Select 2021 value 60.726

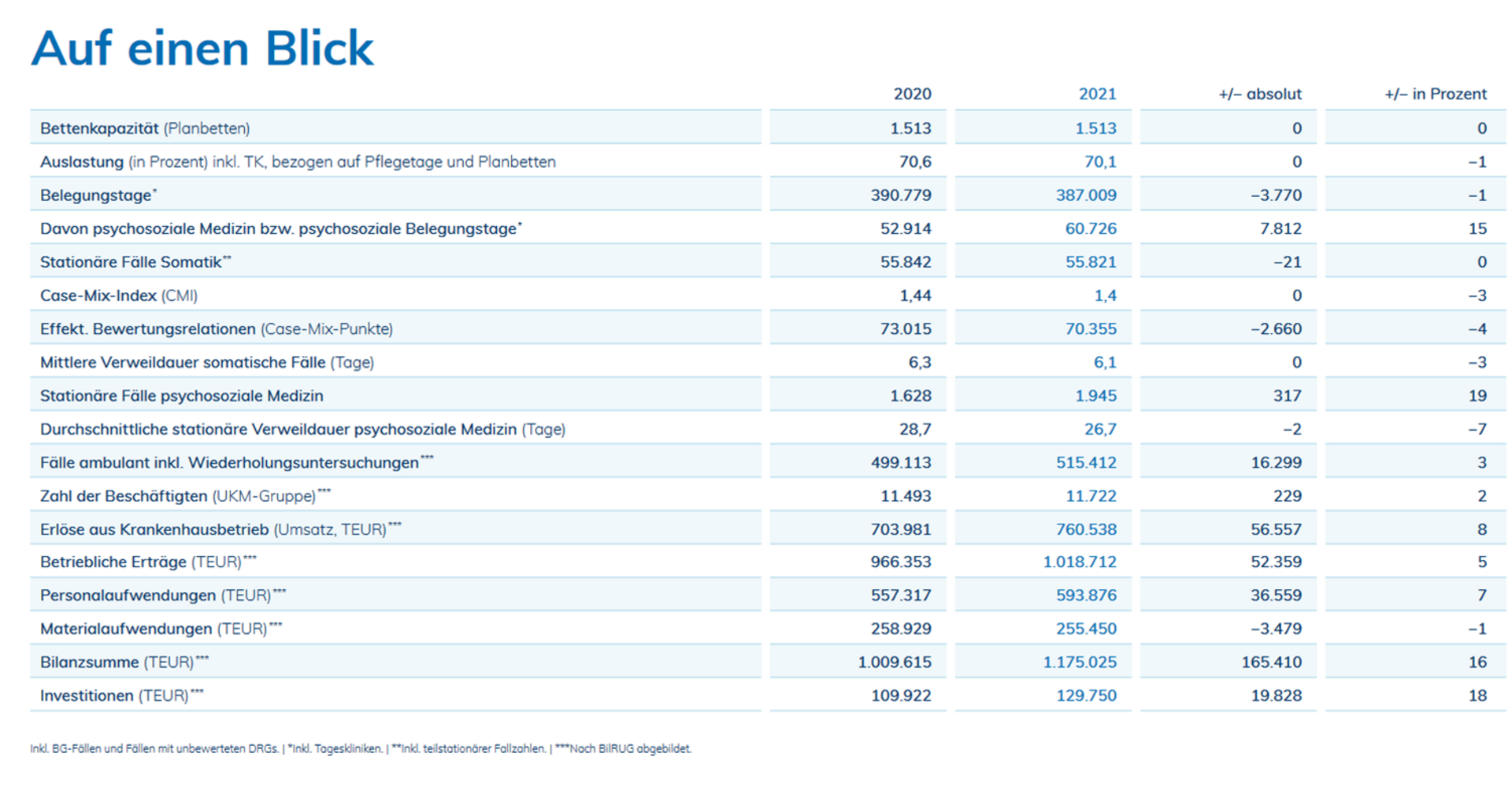[x=1091, y=228]
